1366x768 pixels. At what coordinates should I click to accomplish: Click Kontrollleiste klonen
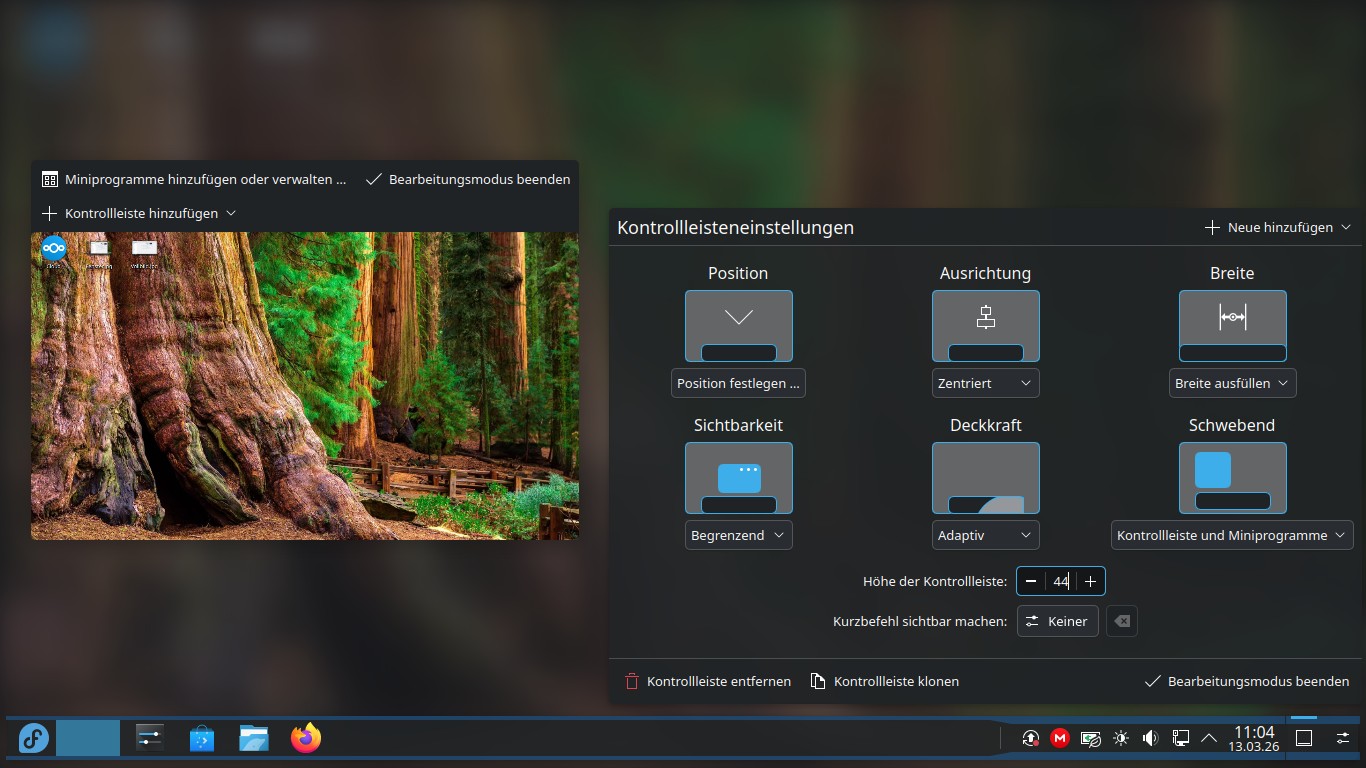tap(884, 681)
